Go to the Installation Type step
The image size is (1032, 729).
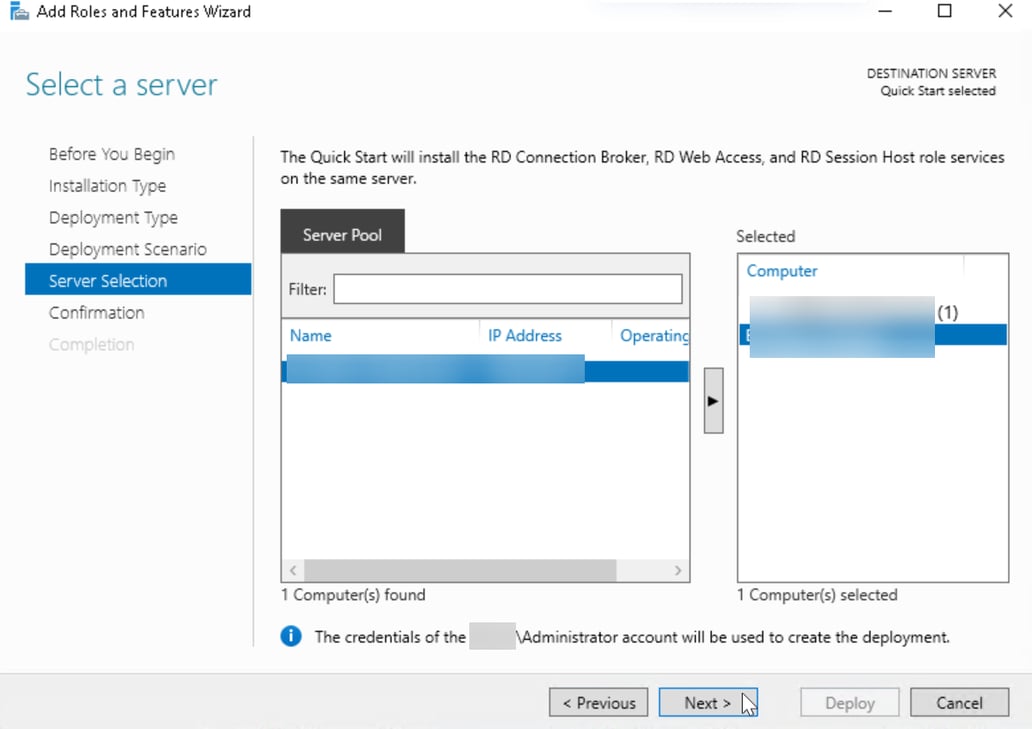(x=107, y=186)
